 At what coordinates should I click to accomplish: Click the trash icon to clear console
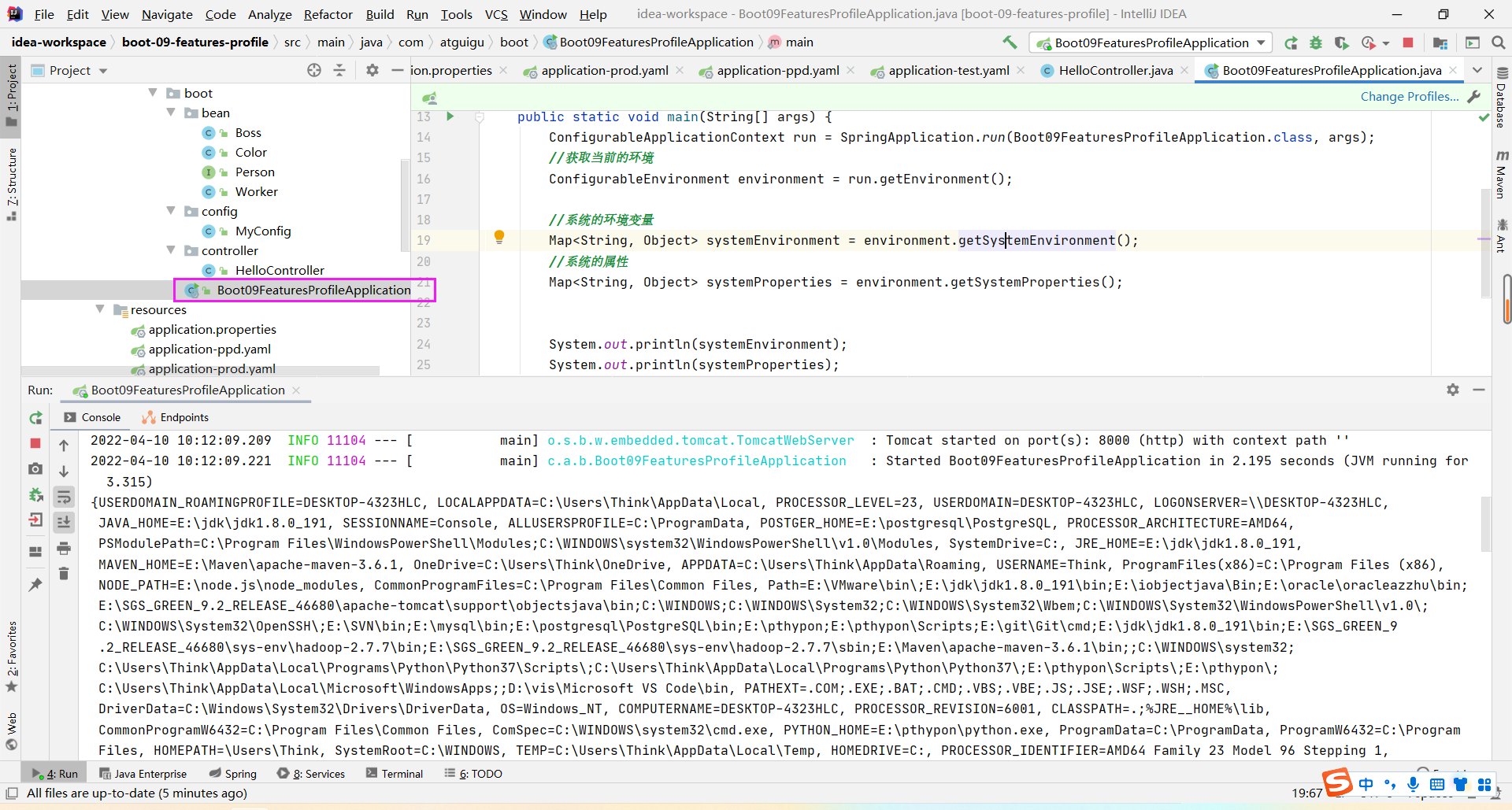(x=64, y=574)
